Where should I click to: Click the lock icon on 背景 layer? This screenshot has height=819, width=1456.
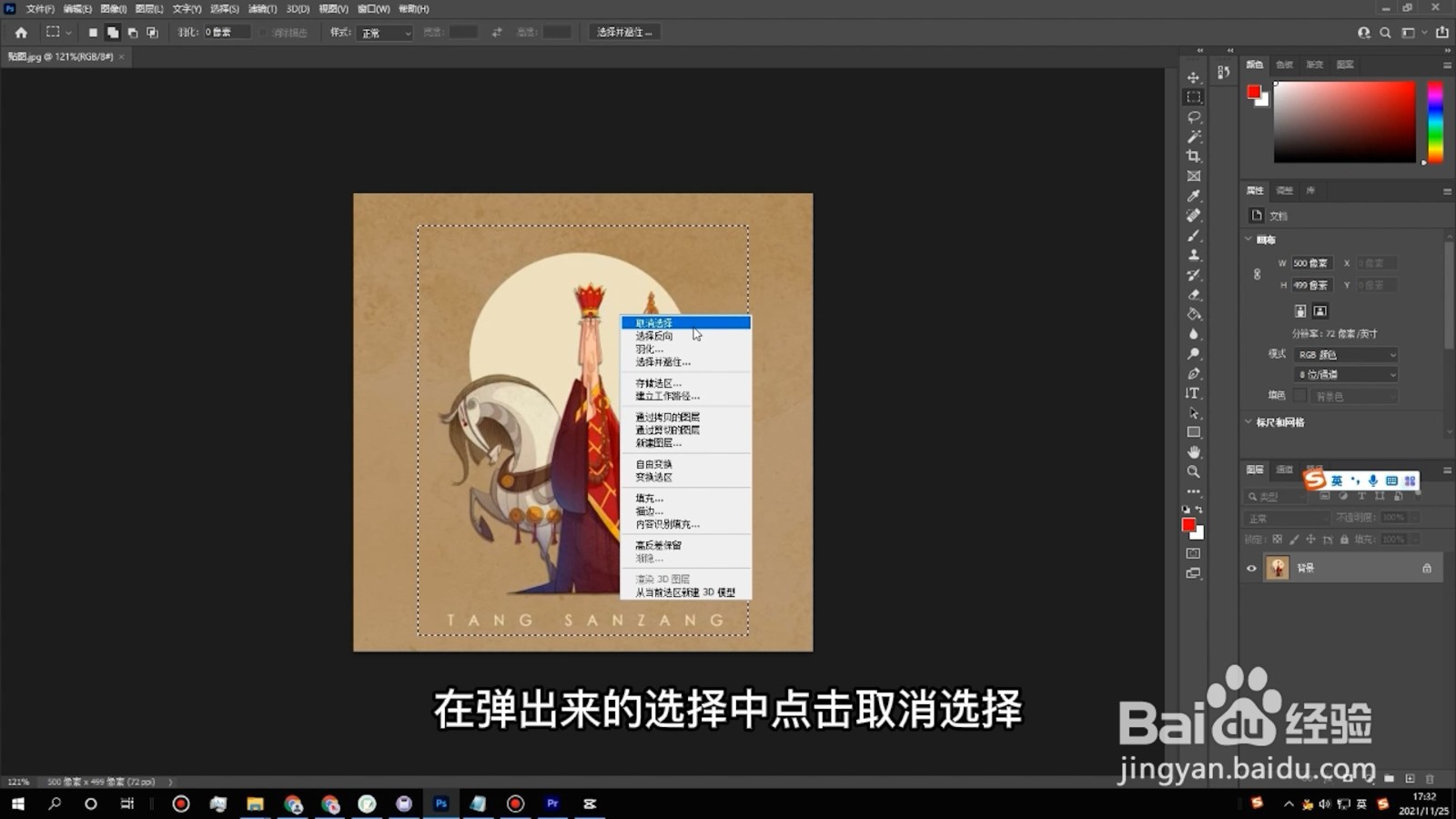click(x=1427, y=568)
